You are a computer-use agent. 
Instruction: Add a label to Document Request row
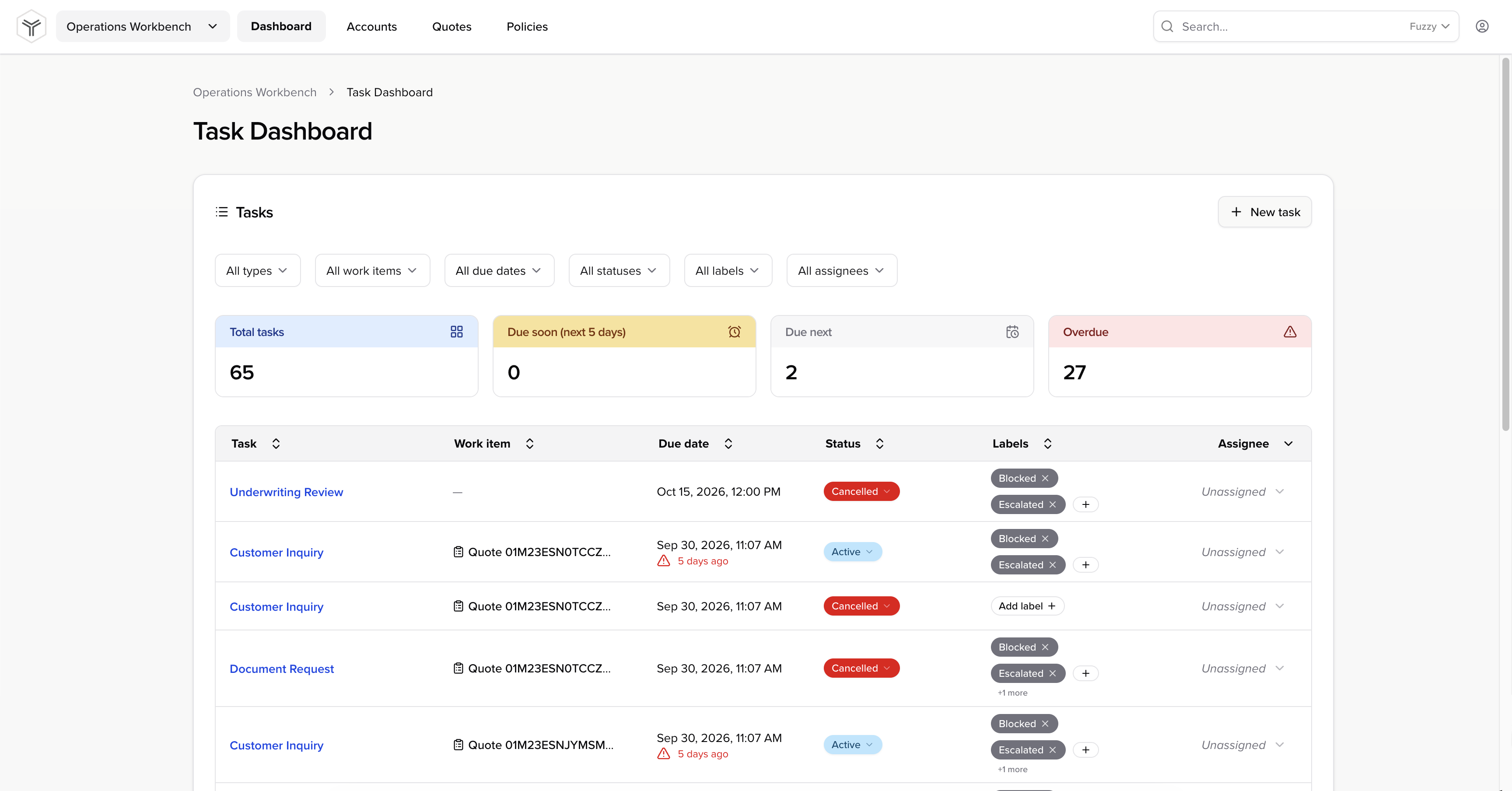(x=1085, y=674)
